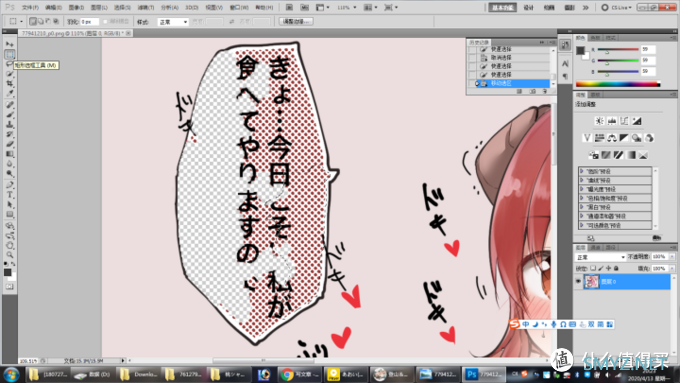Screen dimensions: 680x383
Task: Open the 文件(F) menu
Action: coord(30,7)
